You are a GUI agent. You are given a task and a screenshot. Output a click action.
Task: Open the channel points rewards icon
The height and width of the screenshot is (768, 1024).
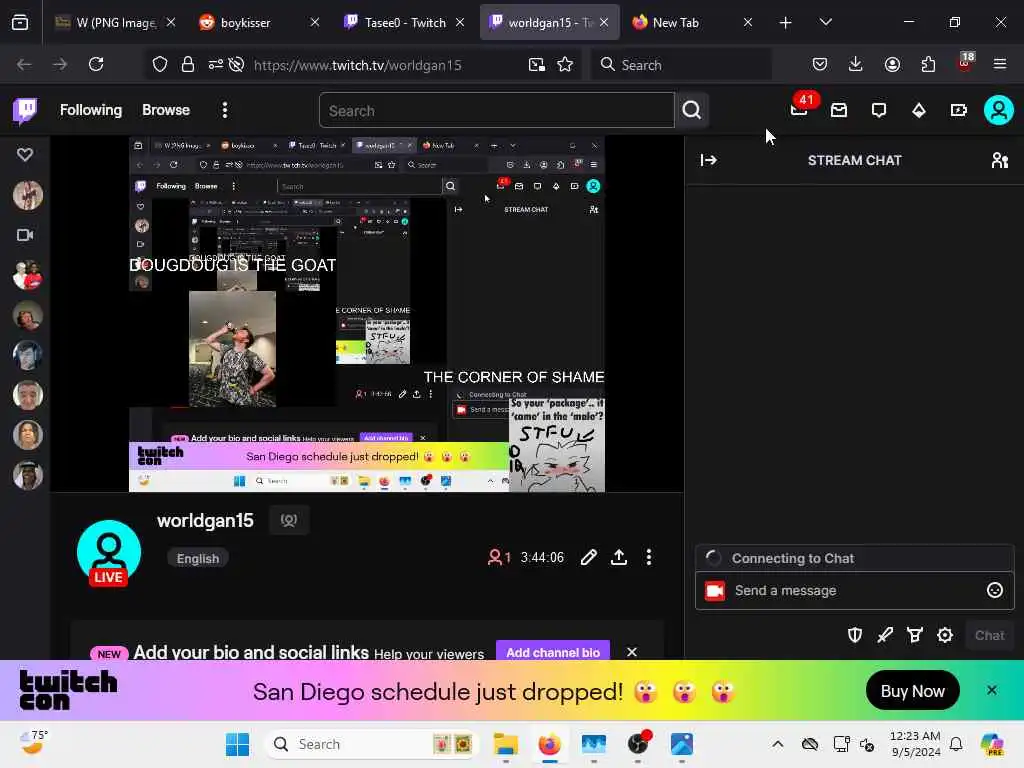[x=915, y=635]
